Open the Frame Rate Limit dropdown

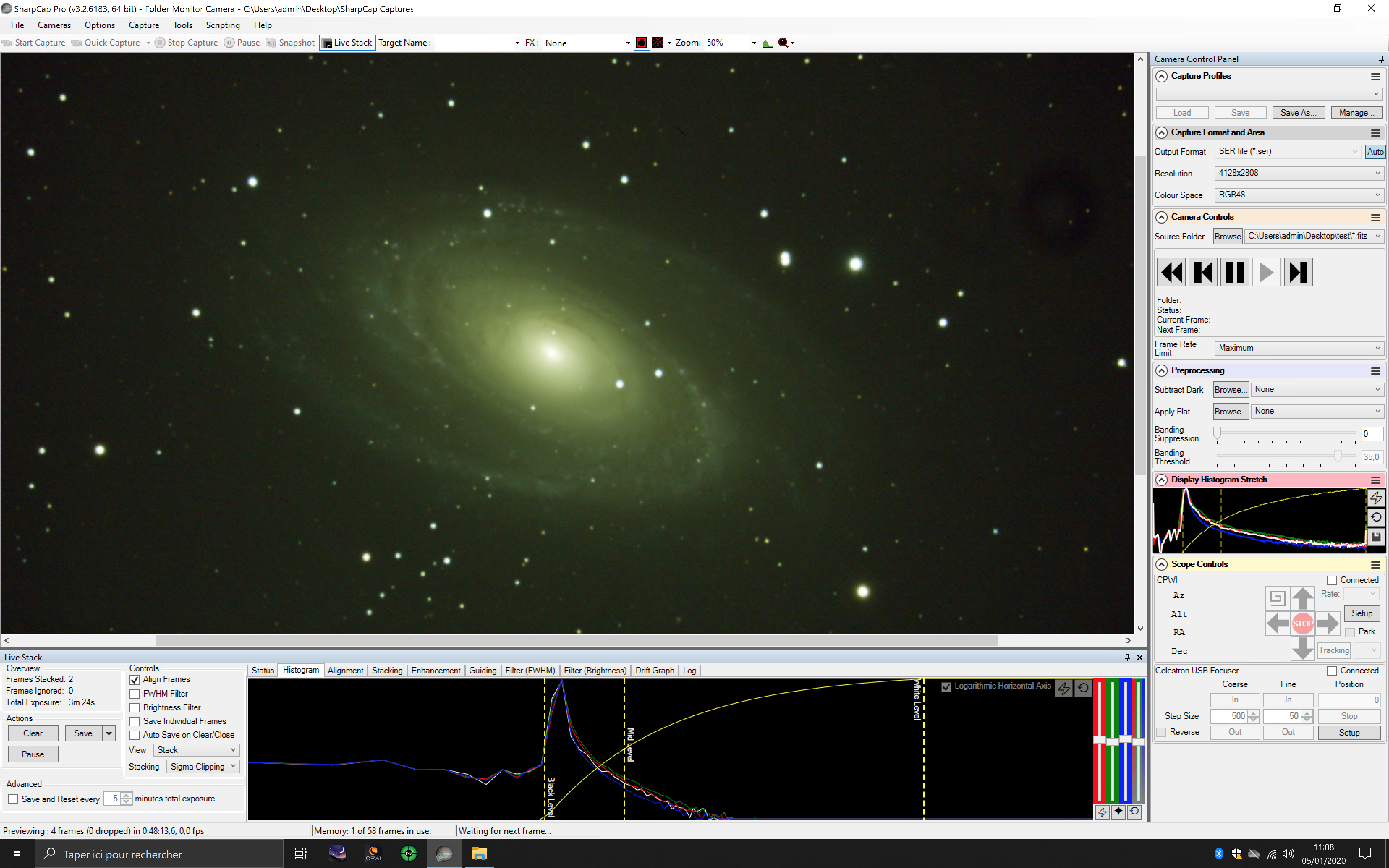(x=1298, y=348)
